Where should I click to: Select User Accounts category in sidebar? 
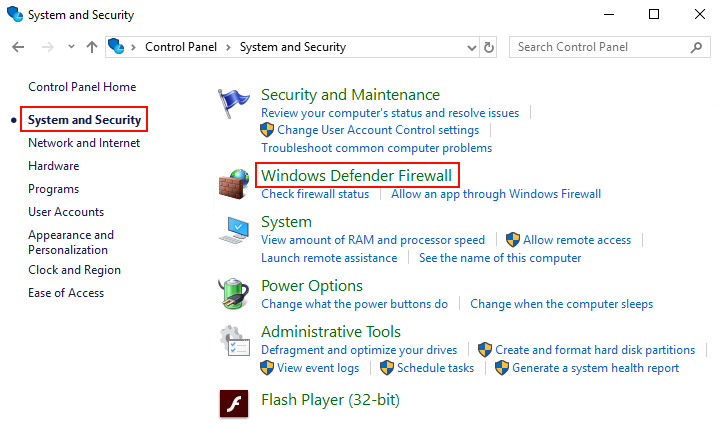pos(66,212)
